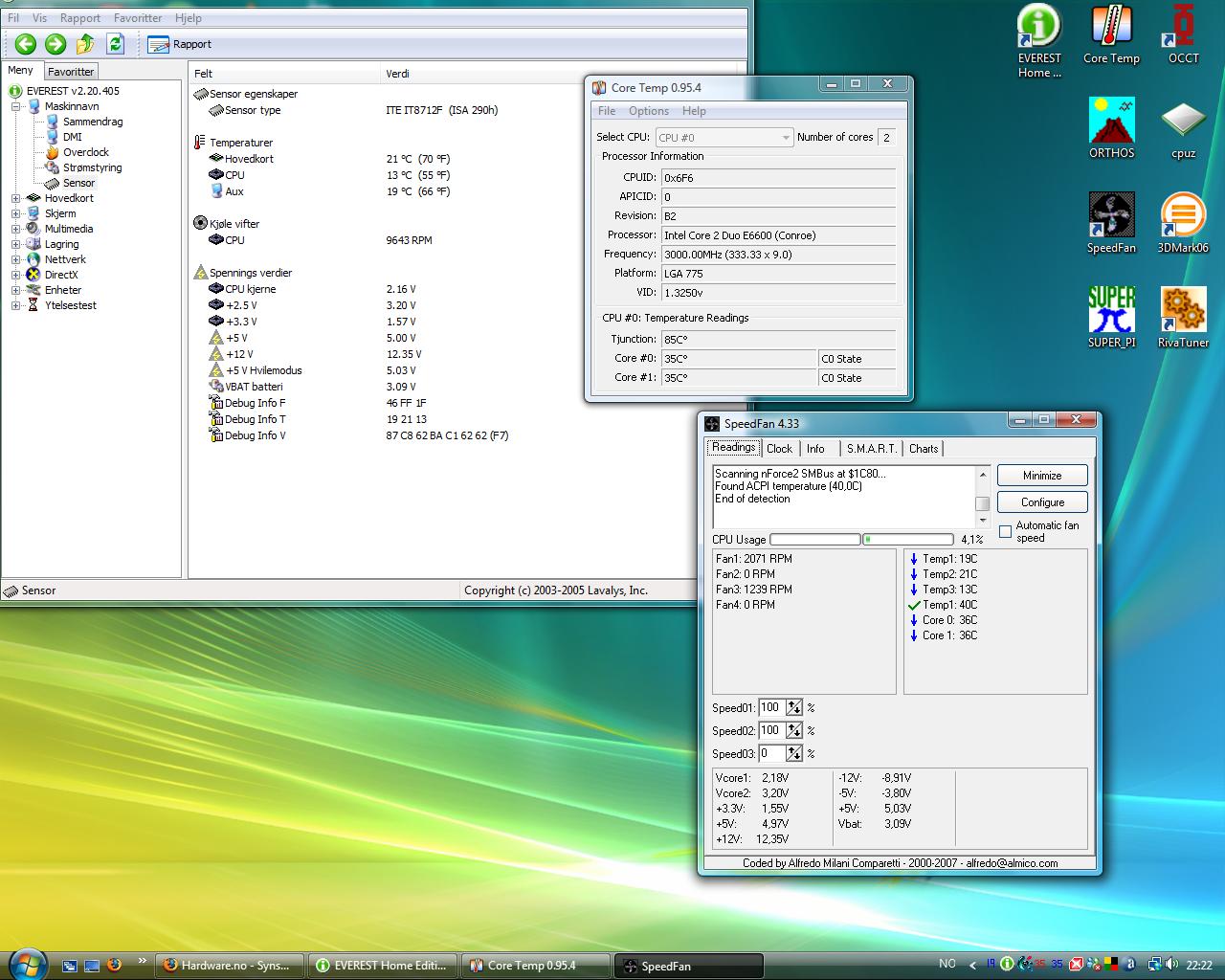Expand the Multimedia tree node
This screenshot has height=980, width=1225.
[15, 229]
